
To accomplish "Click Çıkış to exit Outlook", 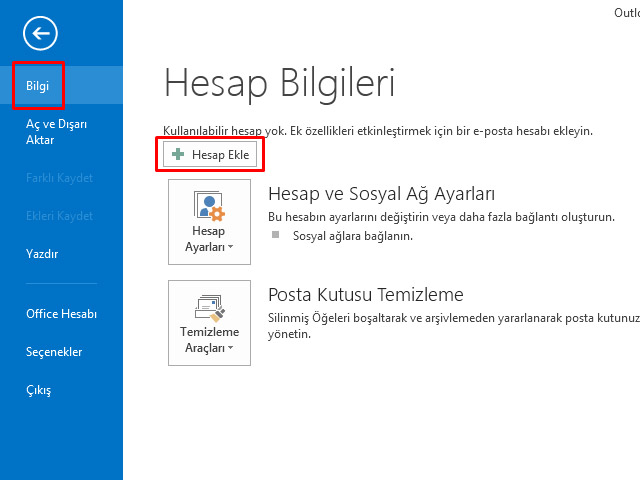I will point(38,390).
